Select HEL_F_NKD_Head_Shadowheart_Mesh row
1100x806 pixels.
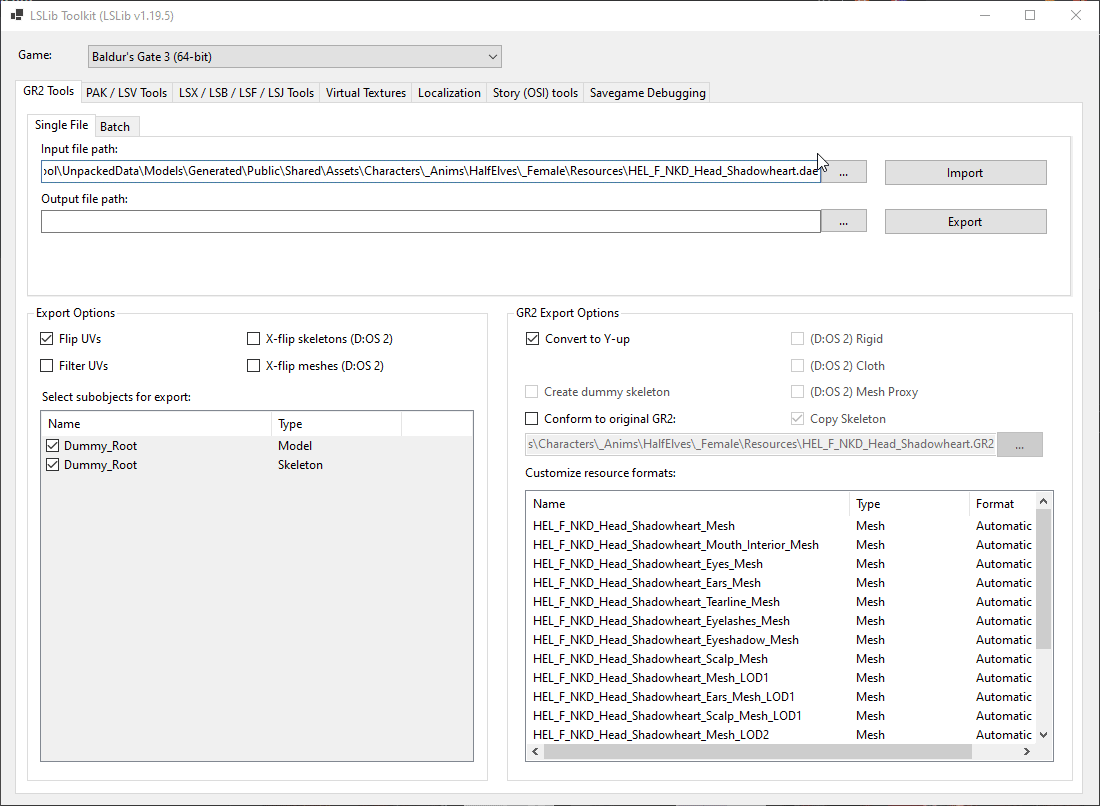(x=782, y=526)
